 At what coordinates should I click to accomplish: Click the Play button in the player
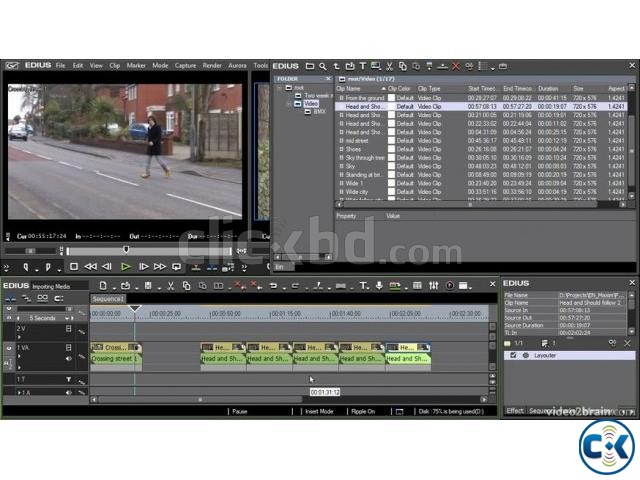click(126, 267)
